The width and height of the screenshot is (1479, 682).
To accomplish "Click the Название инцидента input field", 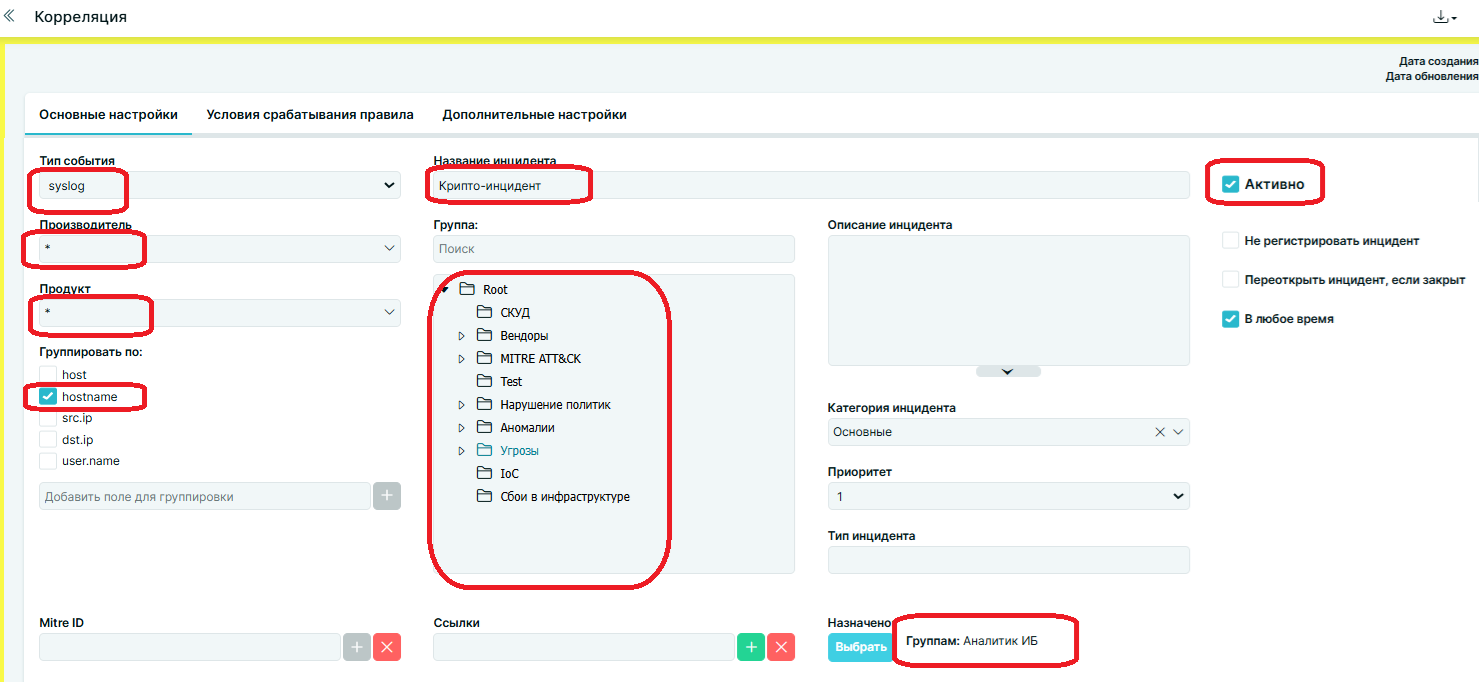I will [810, 185].
